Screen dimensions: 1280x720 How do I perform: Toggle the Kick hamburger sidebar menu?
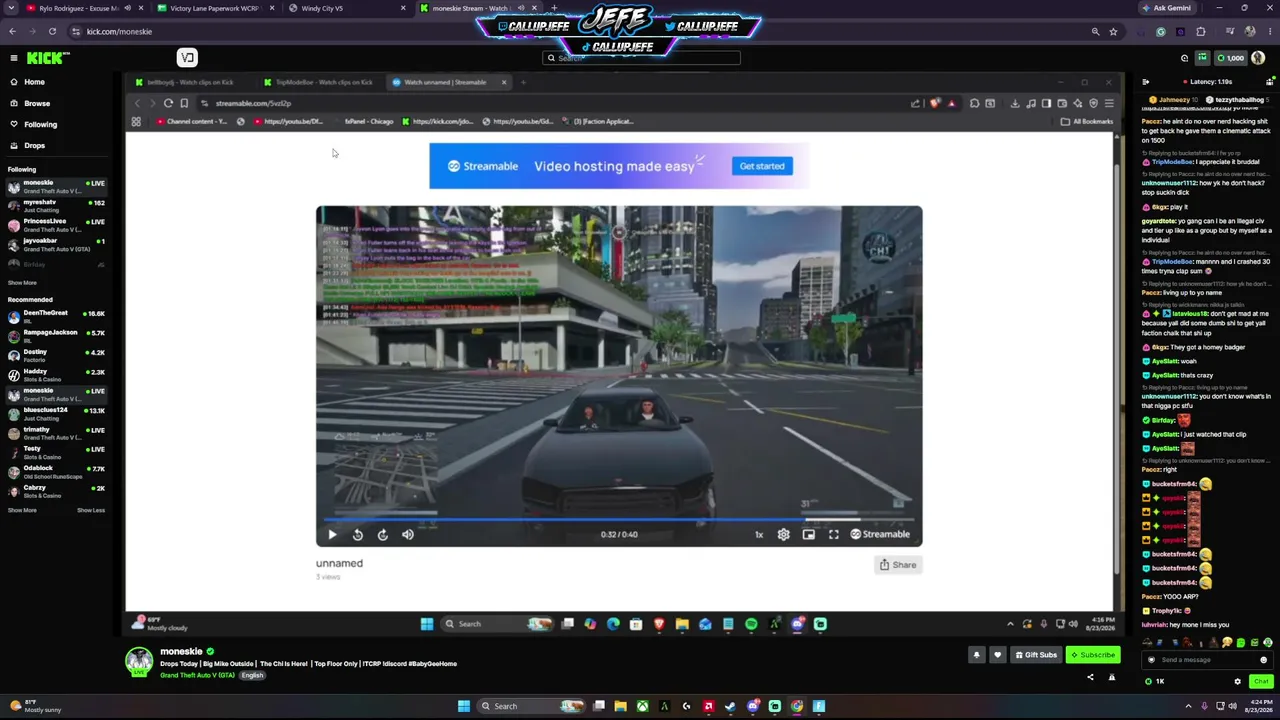pos(13,58)
